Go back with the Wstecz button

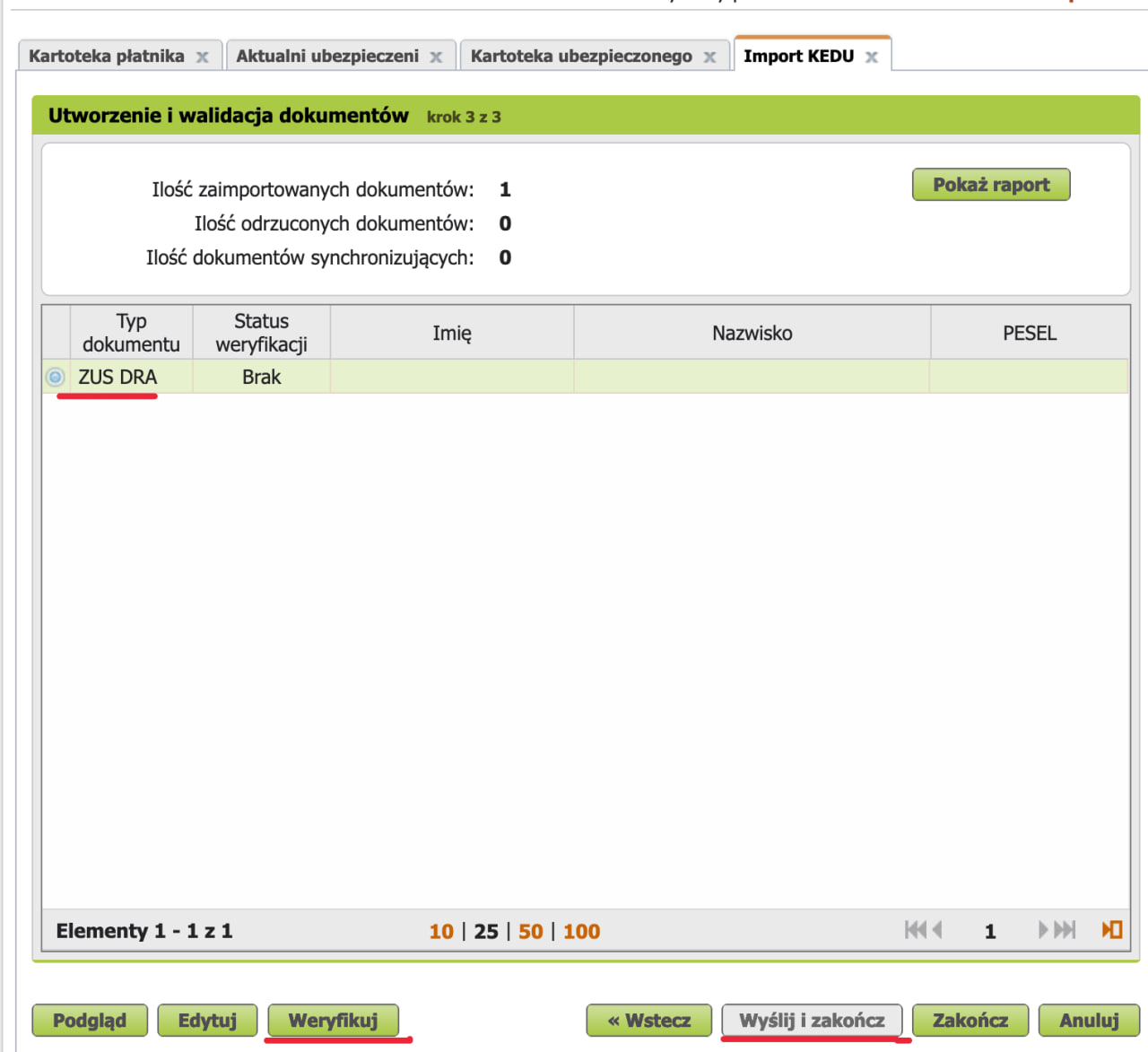click(648, 1021)
